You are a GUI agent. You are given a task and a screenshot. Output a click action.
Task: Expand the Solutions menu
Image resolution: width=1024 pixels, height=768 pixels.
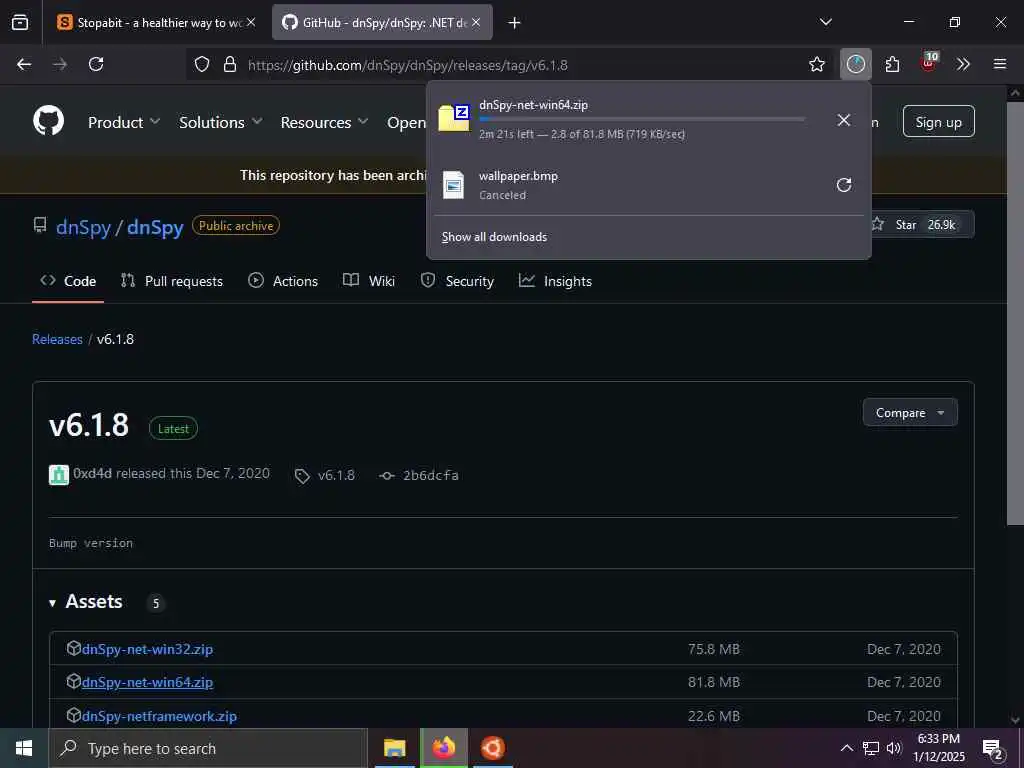click(x=221, y=122)
